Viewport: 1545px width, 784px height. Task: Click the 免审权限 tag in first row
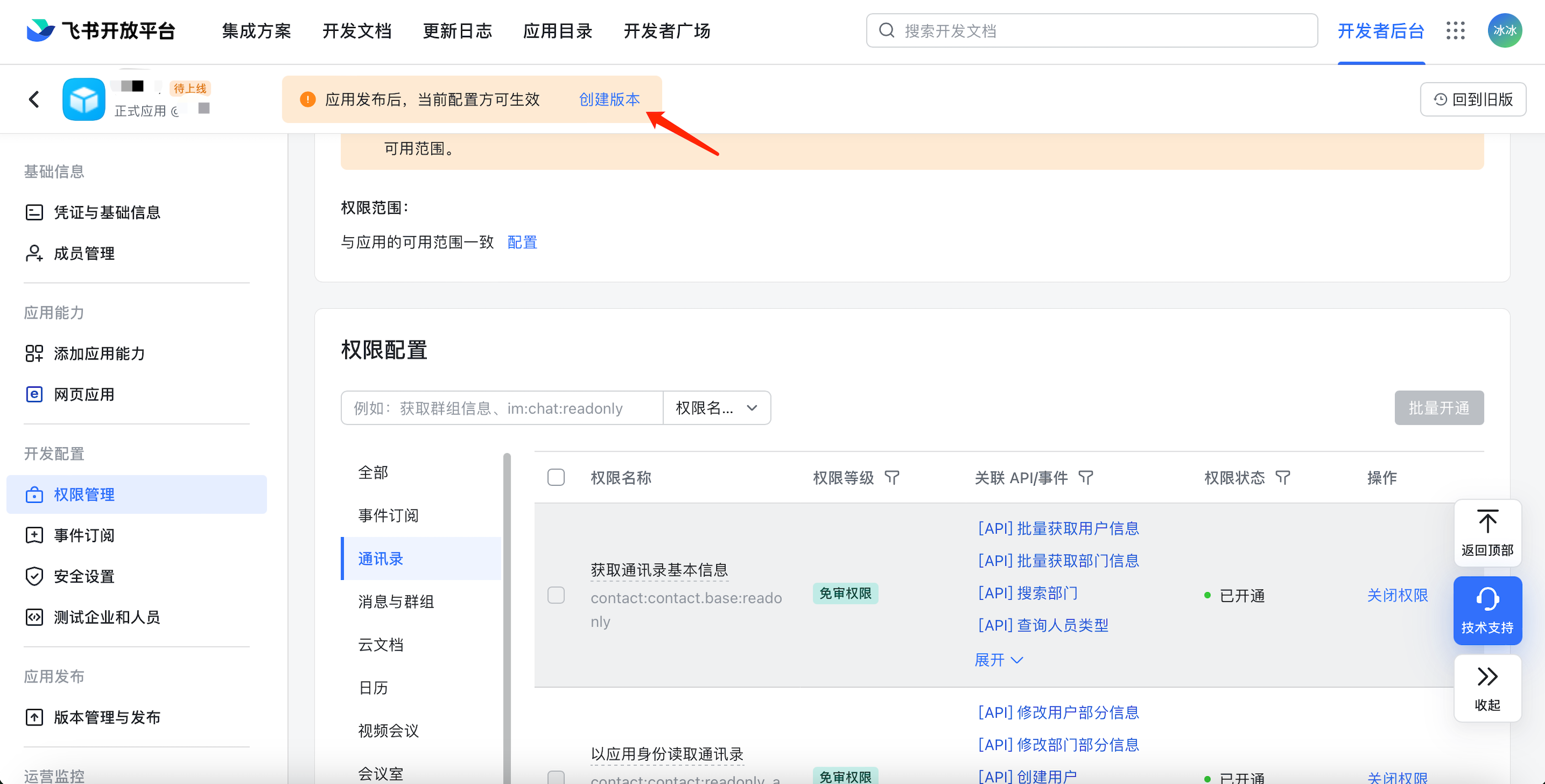(846, 593)
